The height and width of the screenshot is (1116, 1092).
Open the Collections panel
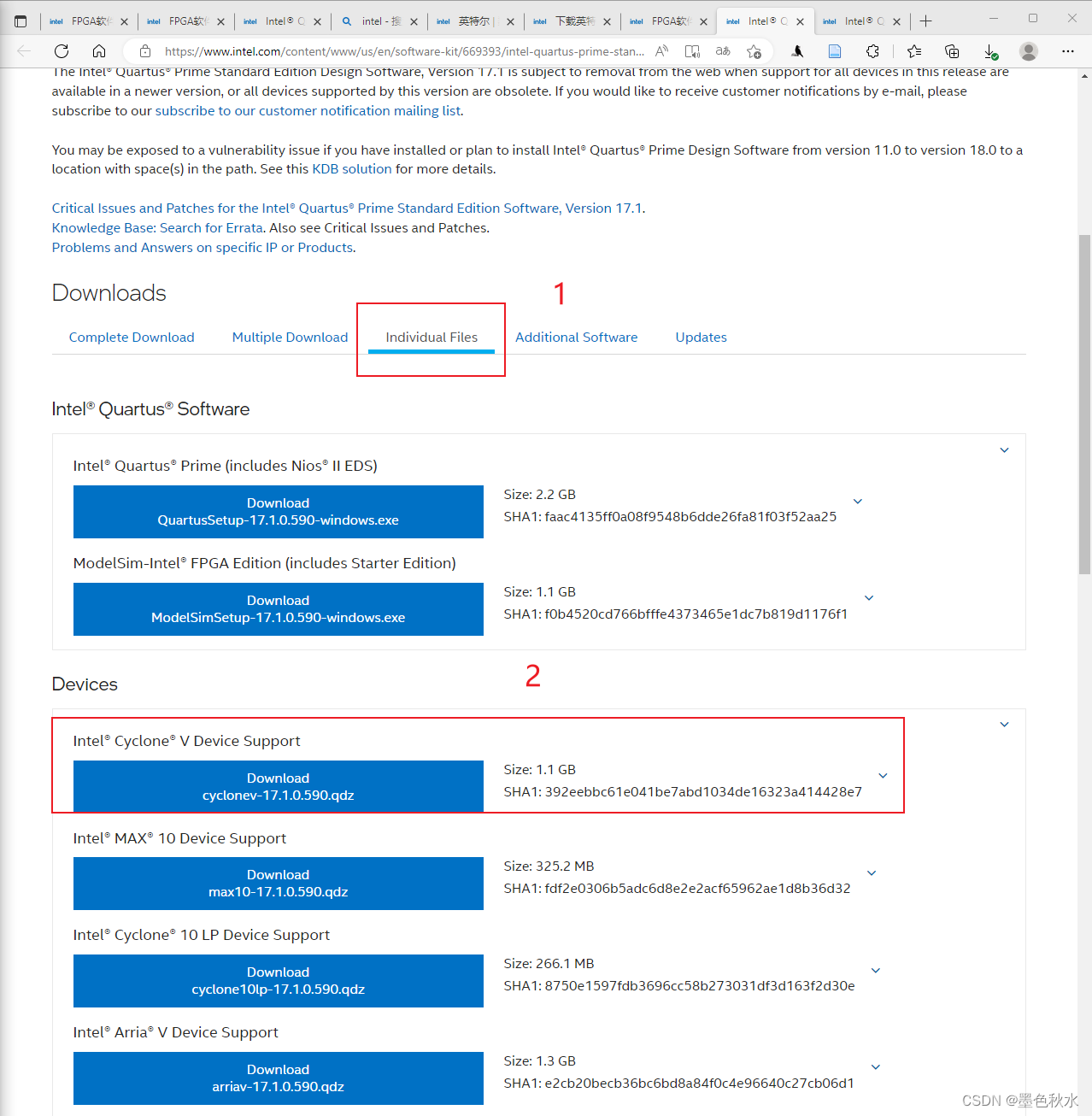952,51
